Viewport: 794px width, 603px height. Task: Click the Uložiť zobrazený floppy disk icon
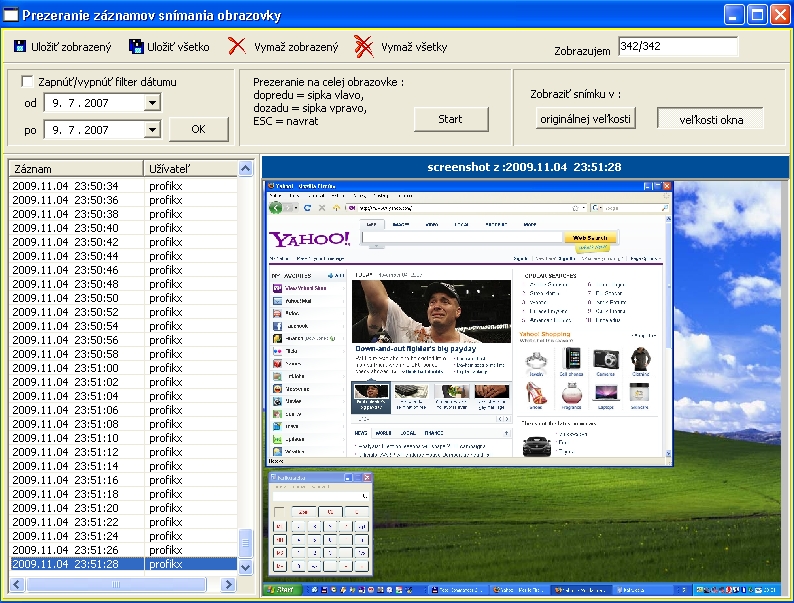21,46
